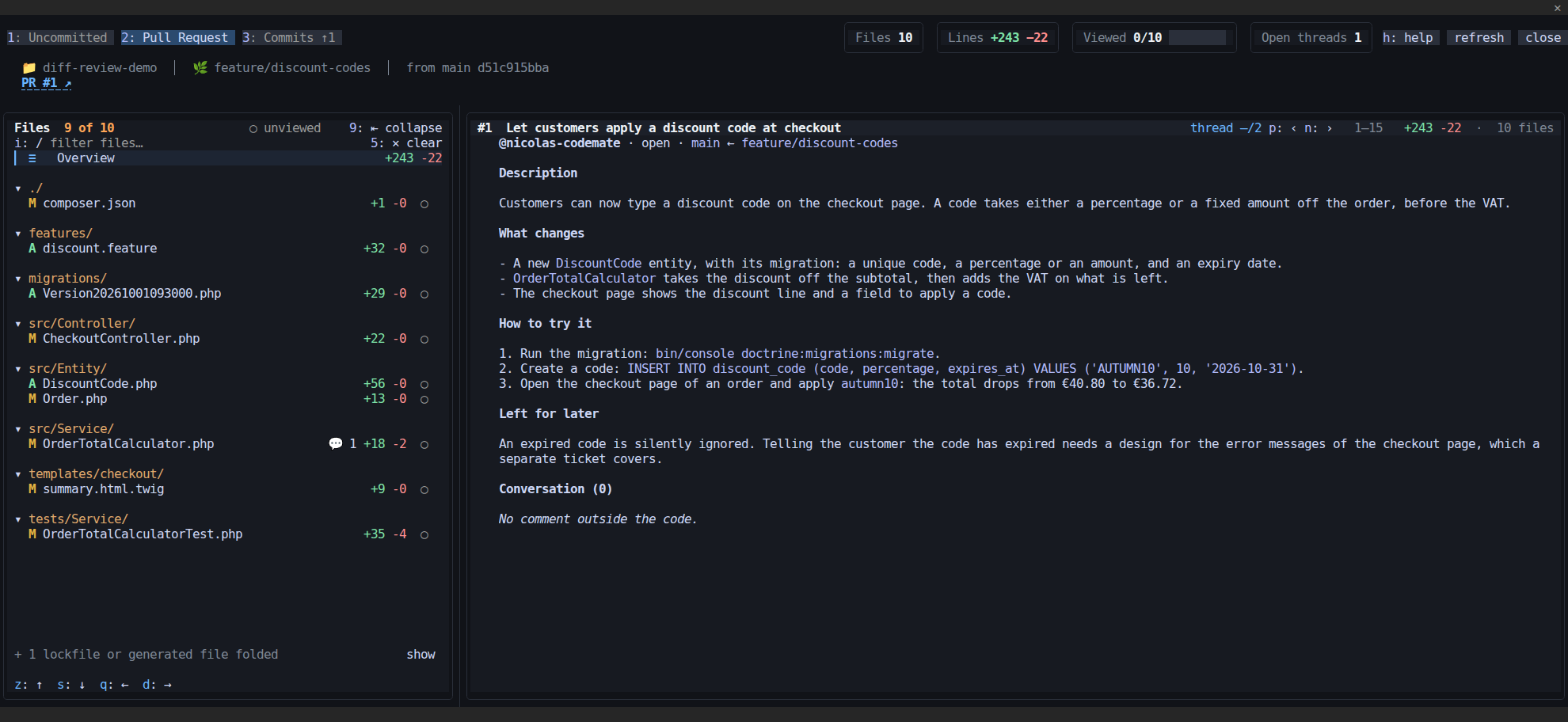
Task: Mark composer.json as viewed
Action: pos(424,204)
